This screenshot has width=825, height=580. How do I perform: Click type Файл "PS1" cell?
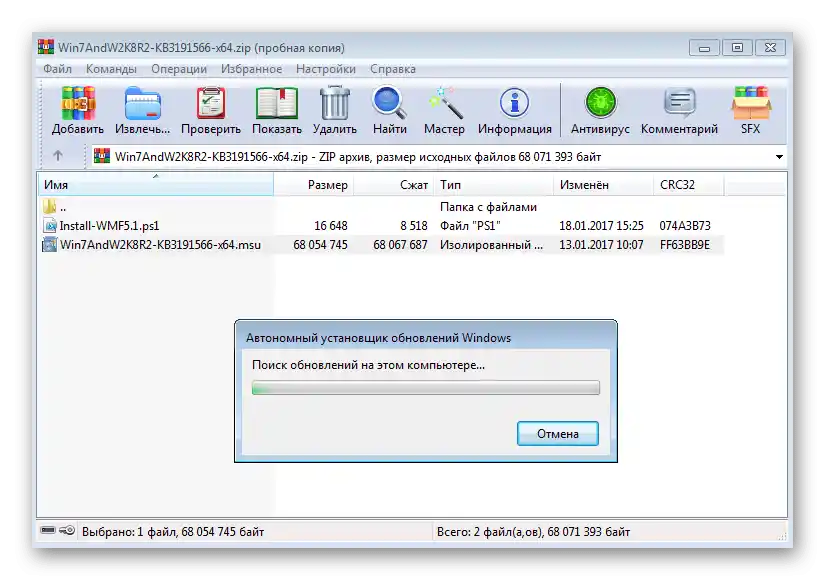pos(470,226)
